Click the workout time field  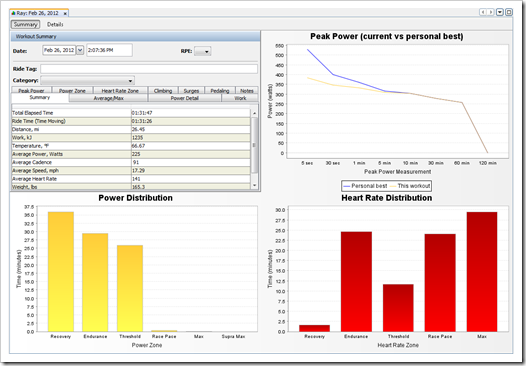tap(109, 50)
